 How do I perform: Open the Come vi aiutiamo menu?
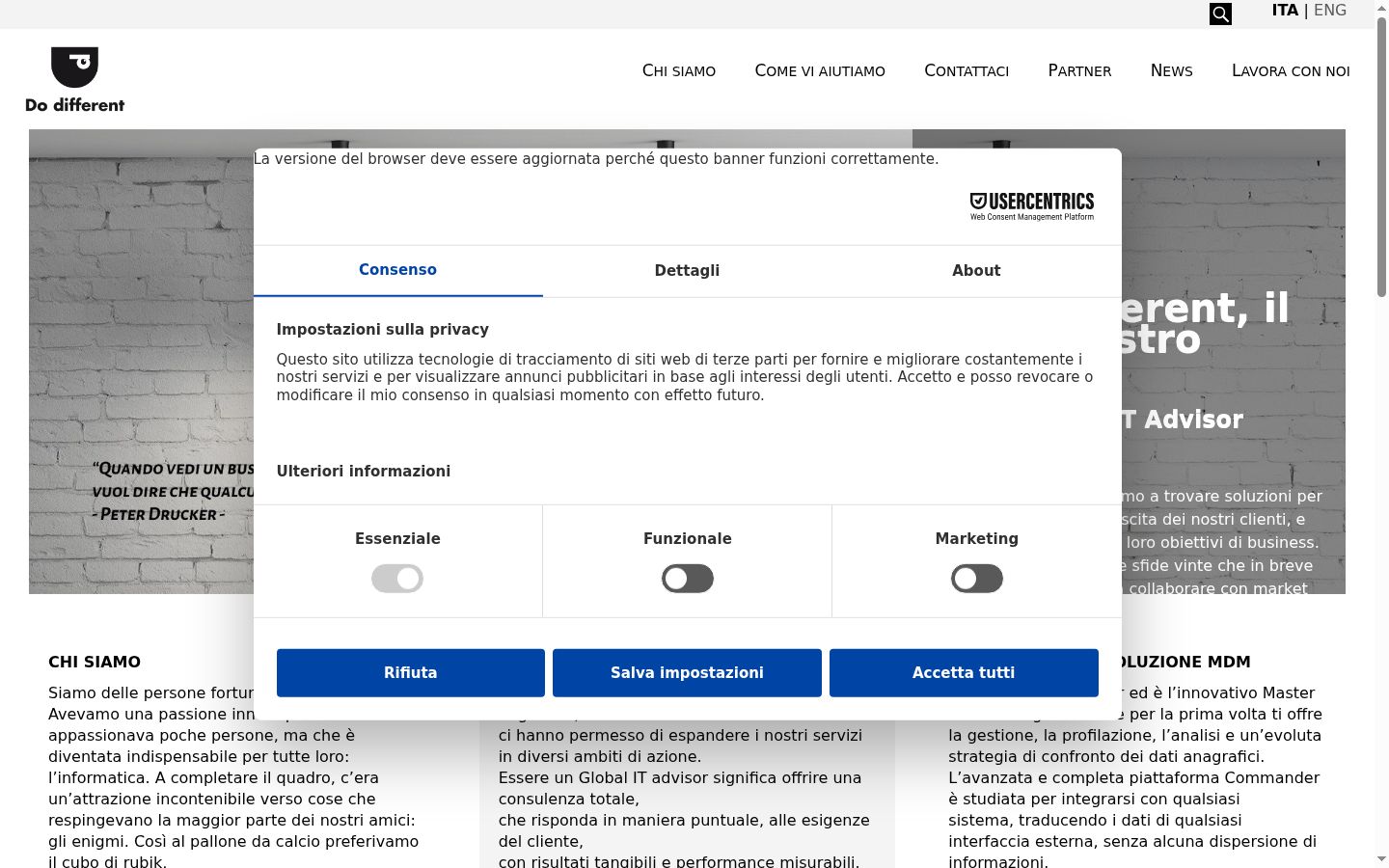pyautogui.click(x=820, y=70)
